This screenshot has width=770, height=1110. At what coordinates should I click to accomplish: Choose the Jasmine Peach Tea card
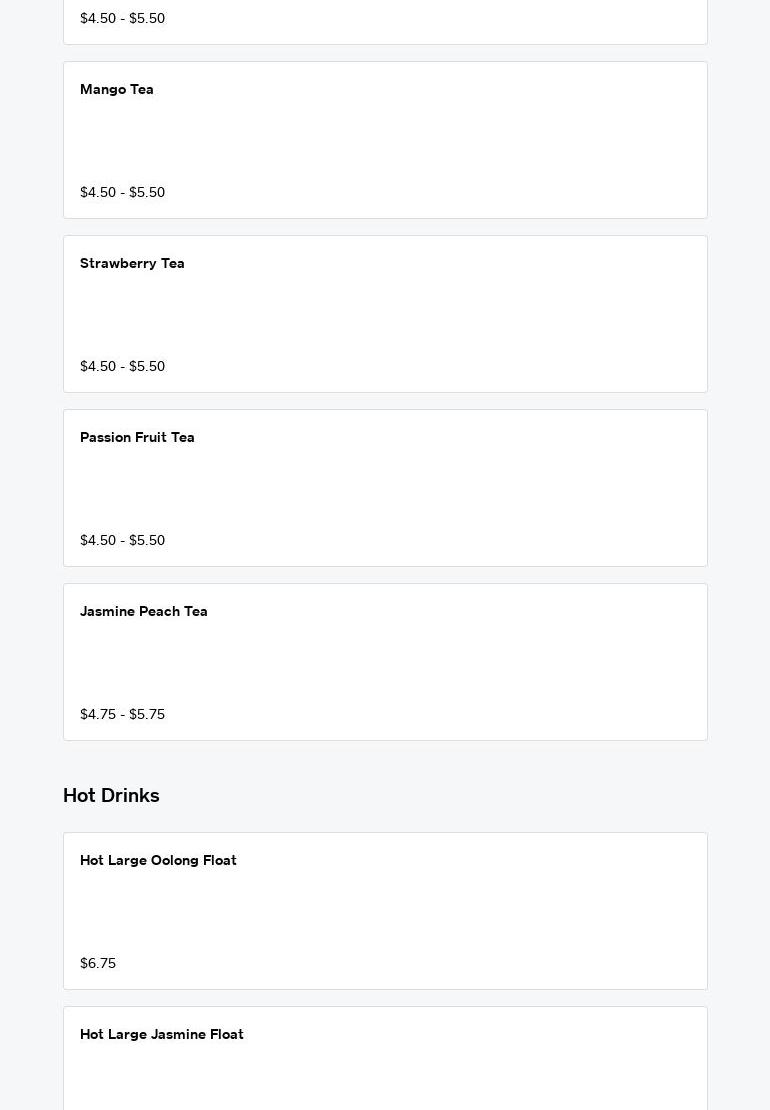[385, 662]
